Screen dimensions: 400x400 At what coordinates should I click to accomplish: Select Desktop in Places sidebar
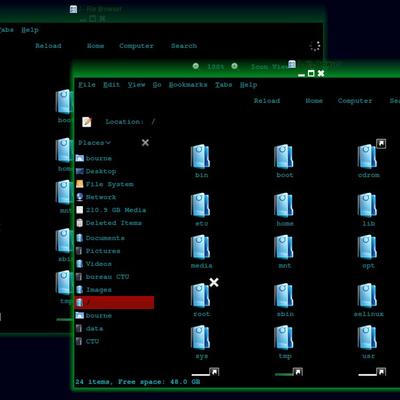pyautogui.click(x=96, y=171)
